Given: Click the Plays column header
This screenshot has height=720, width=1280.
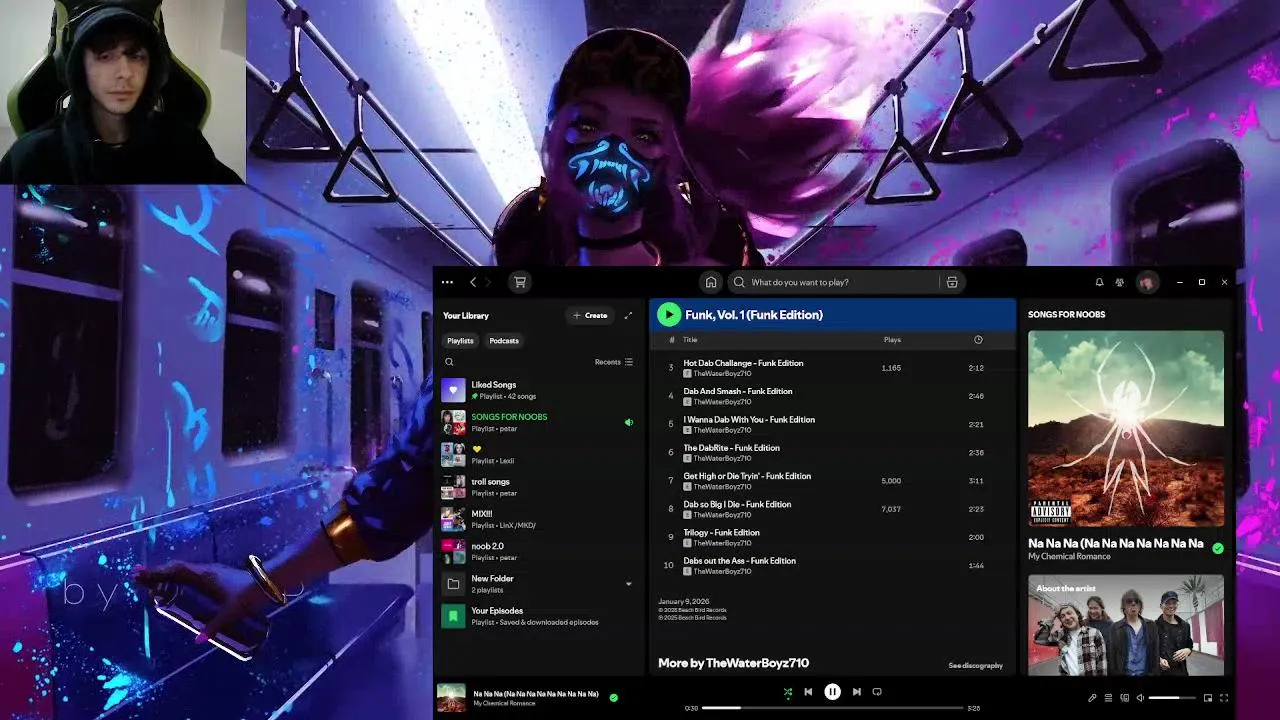Looking at the screenshot, I should pyautogui.click(x=892, y=340).
